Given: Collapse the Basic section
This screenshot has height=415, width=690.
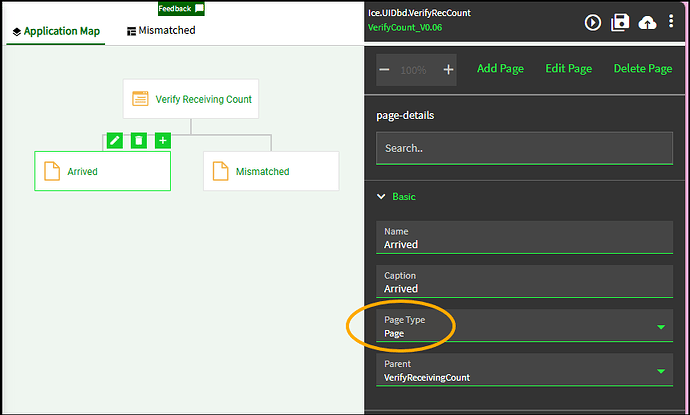Looking at the screenshot, I should pyautogui.click(x=381, y=197).
